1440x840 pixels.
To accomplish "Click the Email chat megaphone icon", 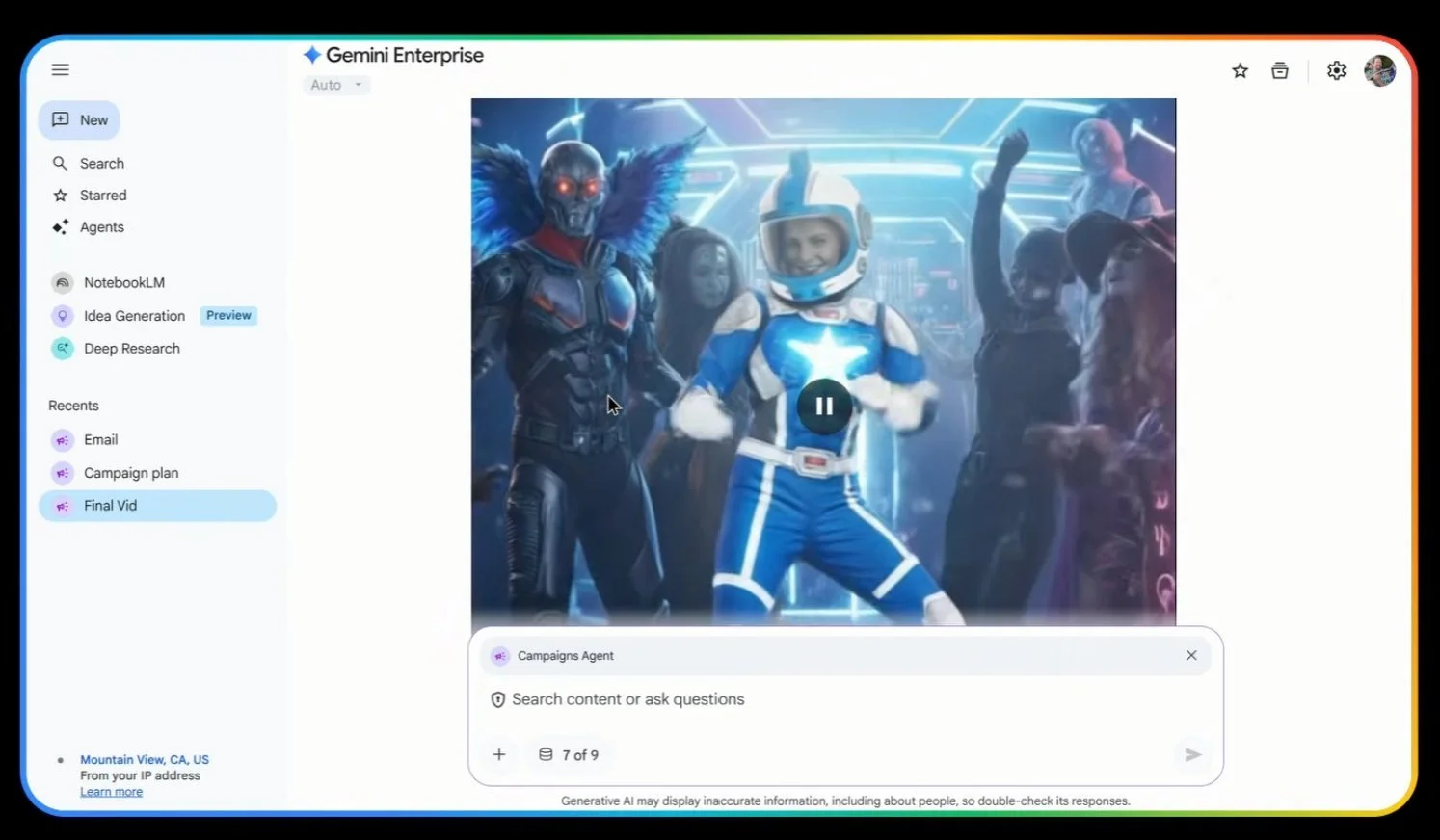I will tap(63, 440).
